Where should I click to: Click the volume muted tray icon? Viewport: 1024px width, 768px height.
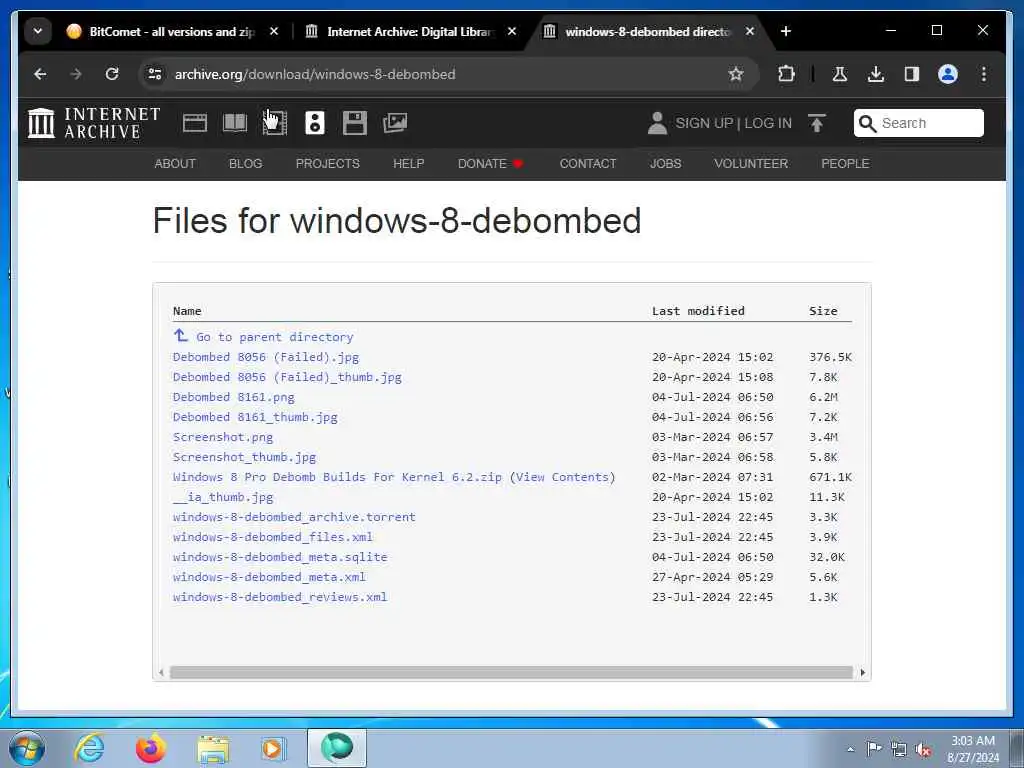pyautogui.click(x=923, y=749)
